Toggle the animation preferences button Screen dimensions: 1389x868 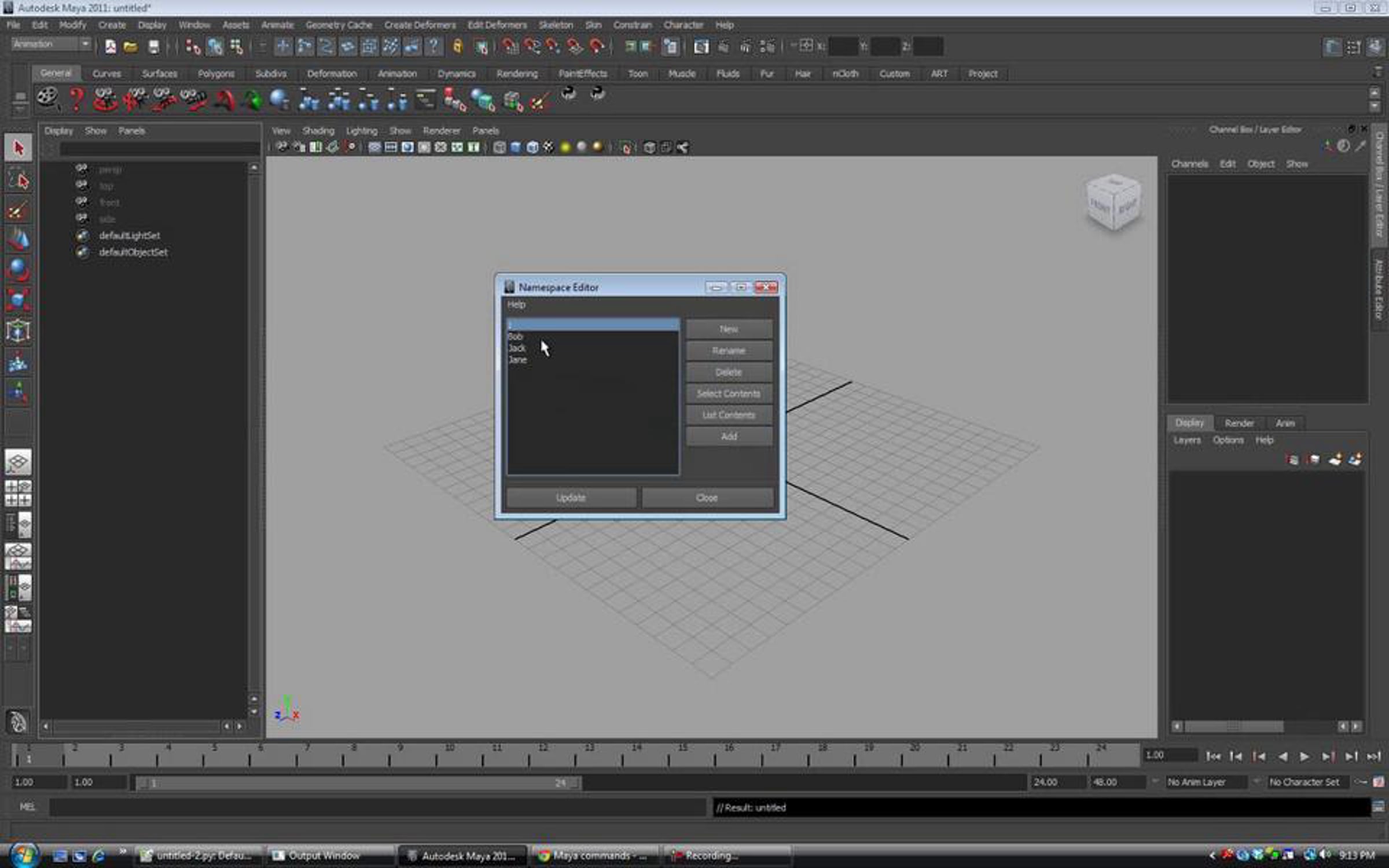[1379, 782]
